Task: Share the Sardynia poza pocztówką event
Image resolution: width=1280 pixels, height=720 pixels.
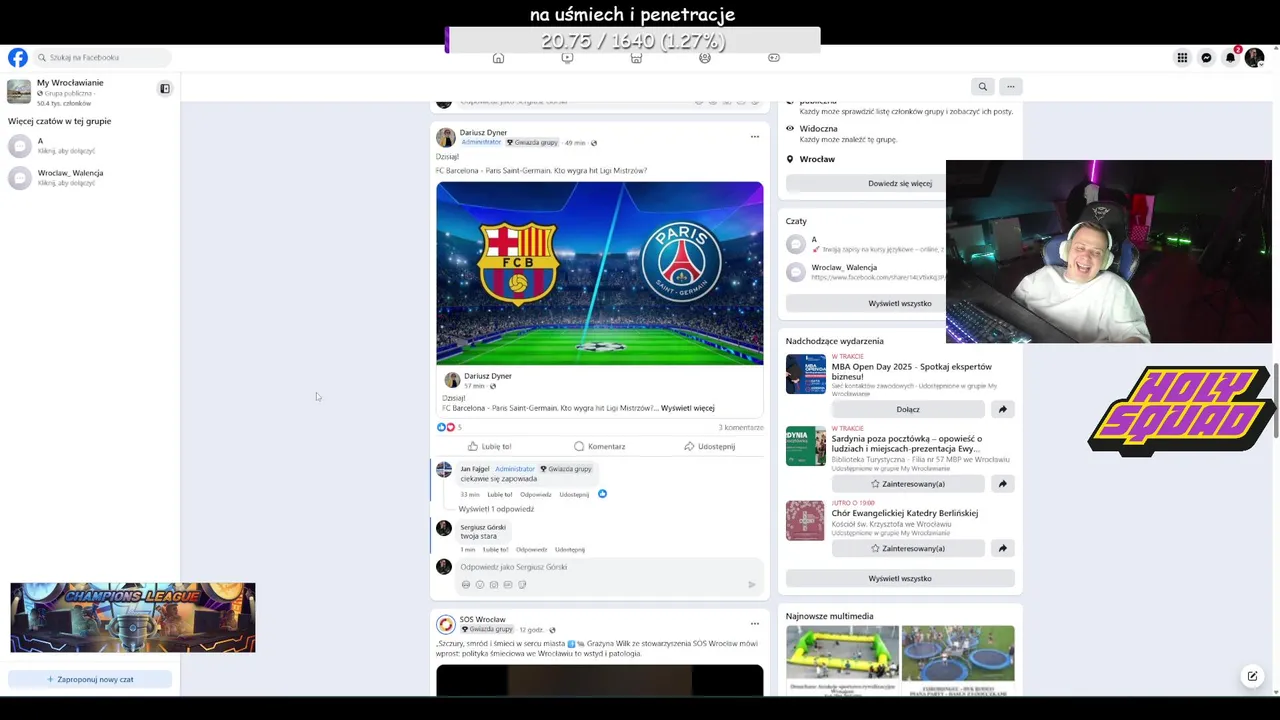Action: pyautogui.click(x=1002, y=484)
